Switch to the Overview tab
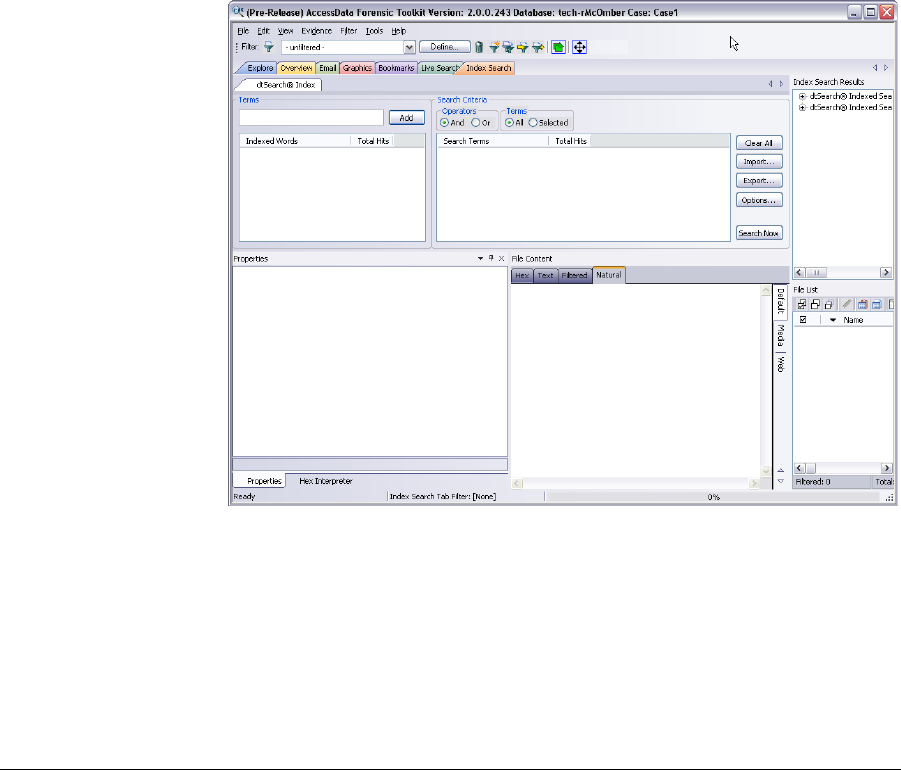 [x=296, y=68]
